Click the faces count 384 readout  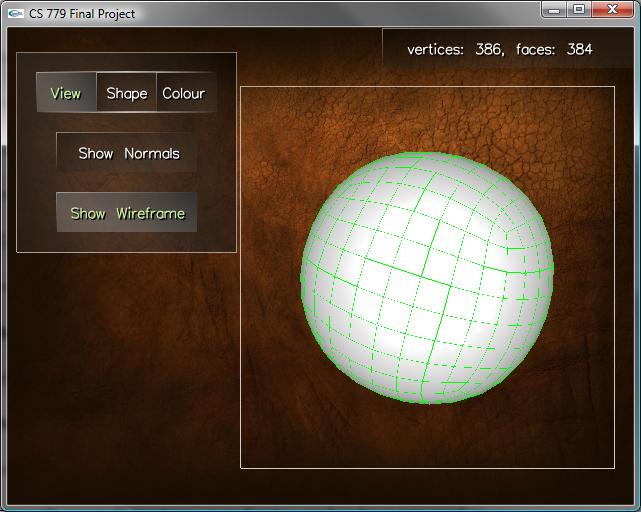pos(579,49)
